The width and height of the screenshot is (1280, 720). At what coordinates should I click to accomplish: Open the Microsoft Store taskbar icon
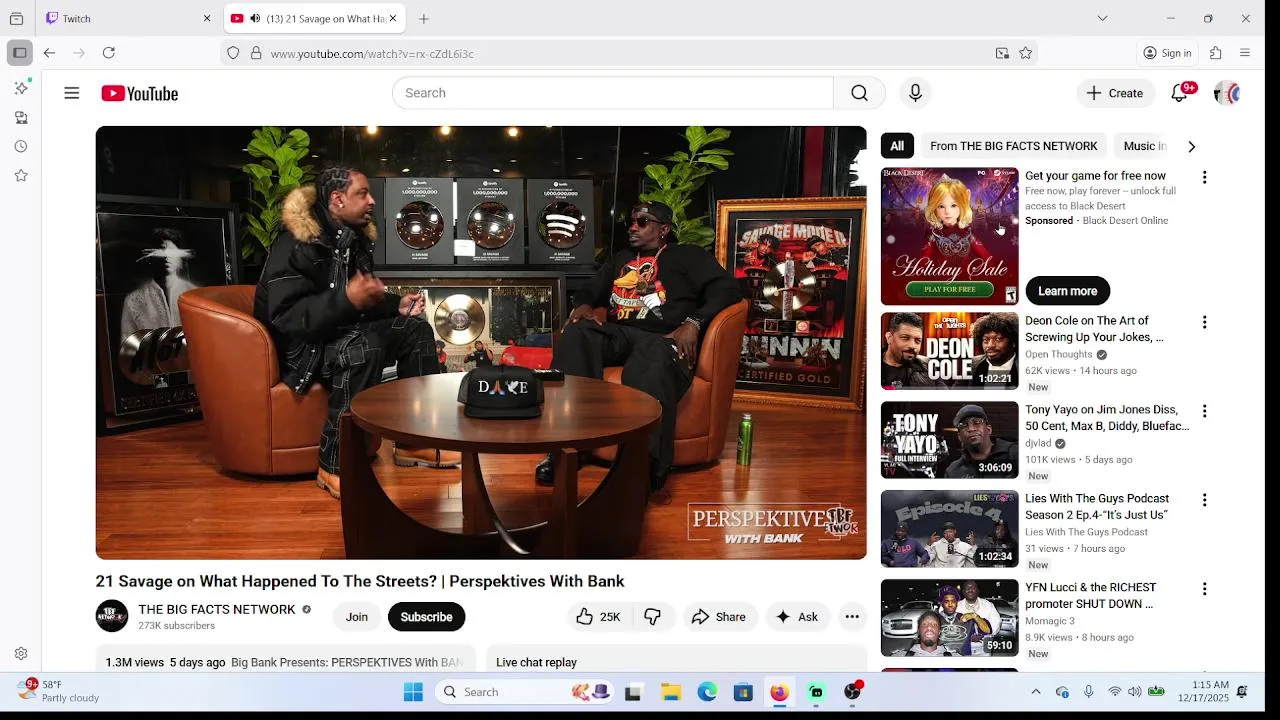[x=743, y=692]
